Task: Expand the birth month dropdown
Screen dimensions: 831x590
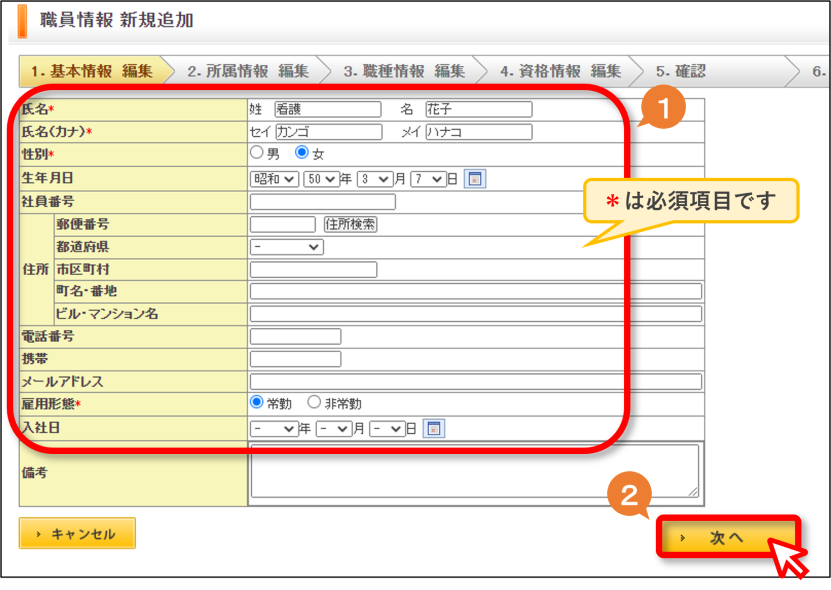Action: (375, 179)
